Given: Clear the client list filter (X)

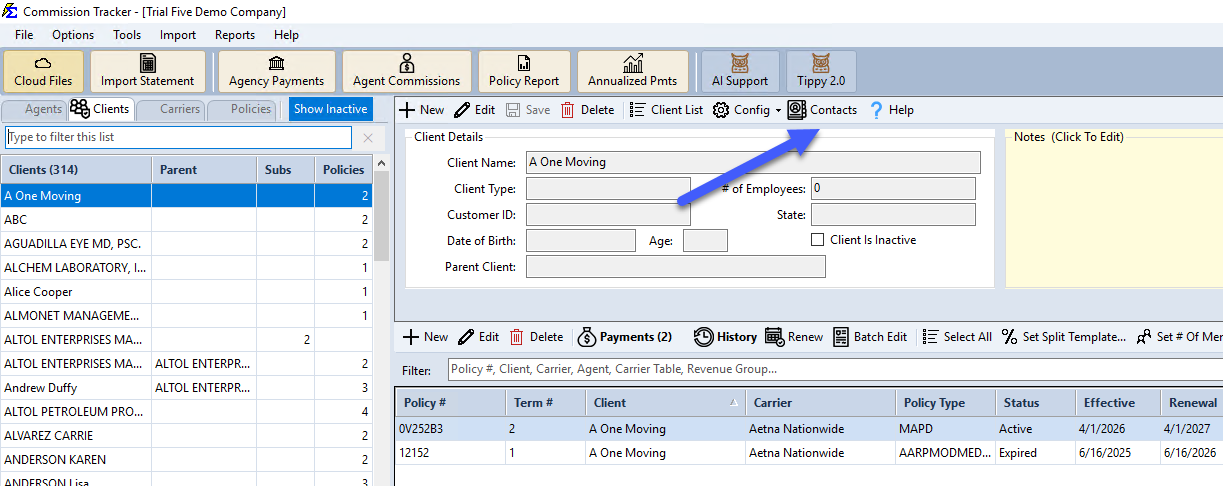Looking at the screenshot, I should [368, 138].
